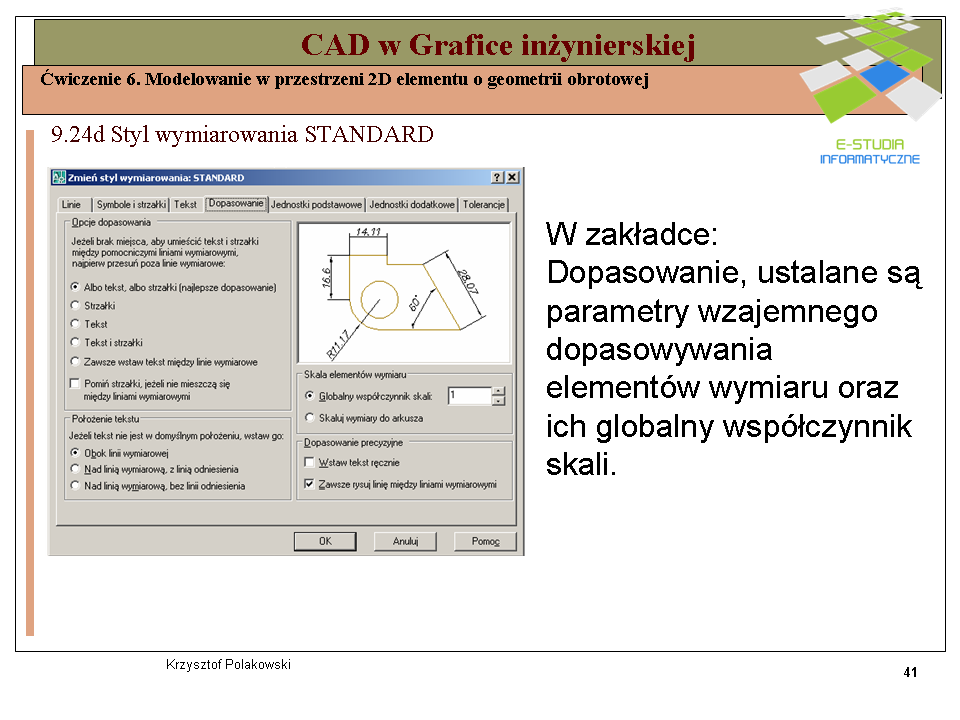Open the 'Jednostki podstawowe' tab

[317, 204]
